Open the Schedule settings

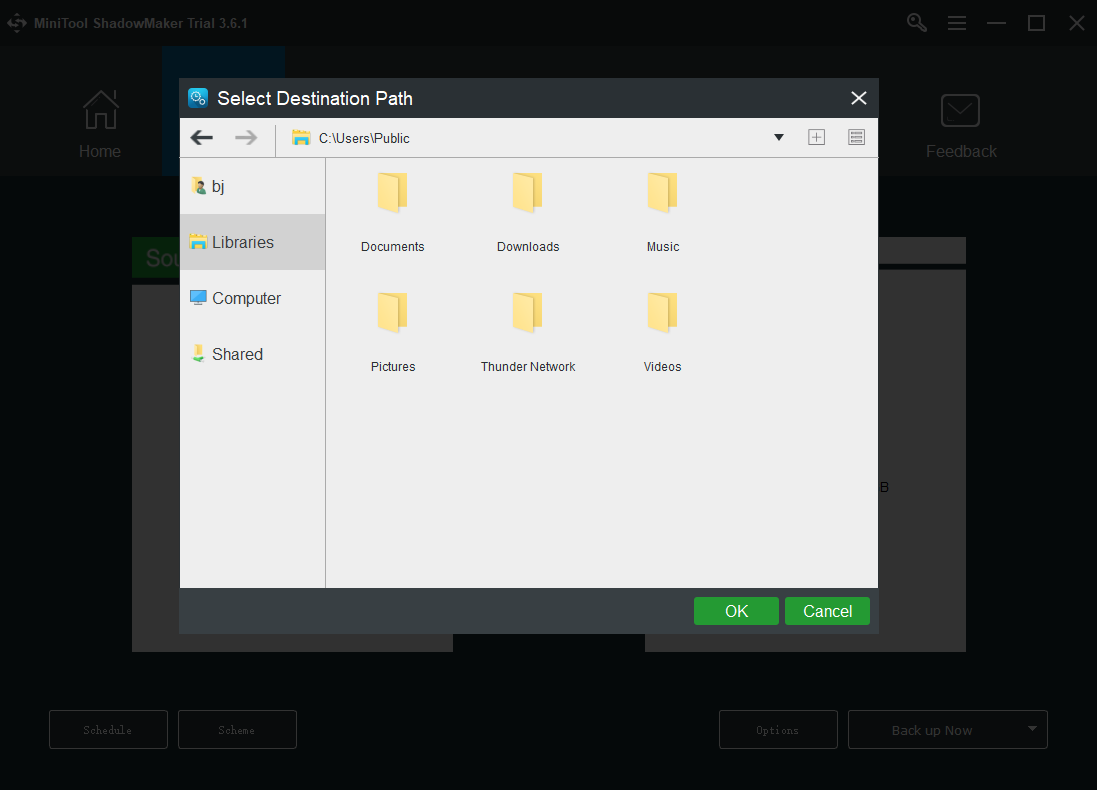(x=108, y=729)
